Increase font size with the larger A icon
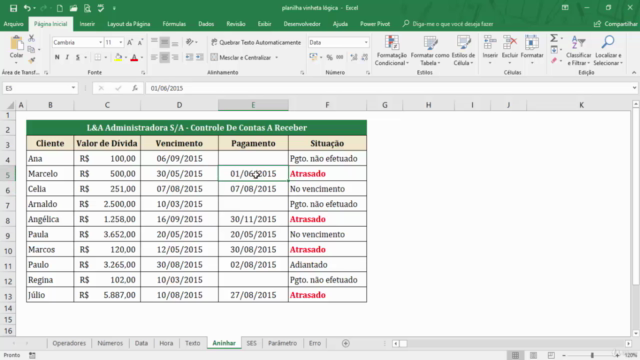The height and width of the screenshot is (360, 640). click(x=130, y=42)
